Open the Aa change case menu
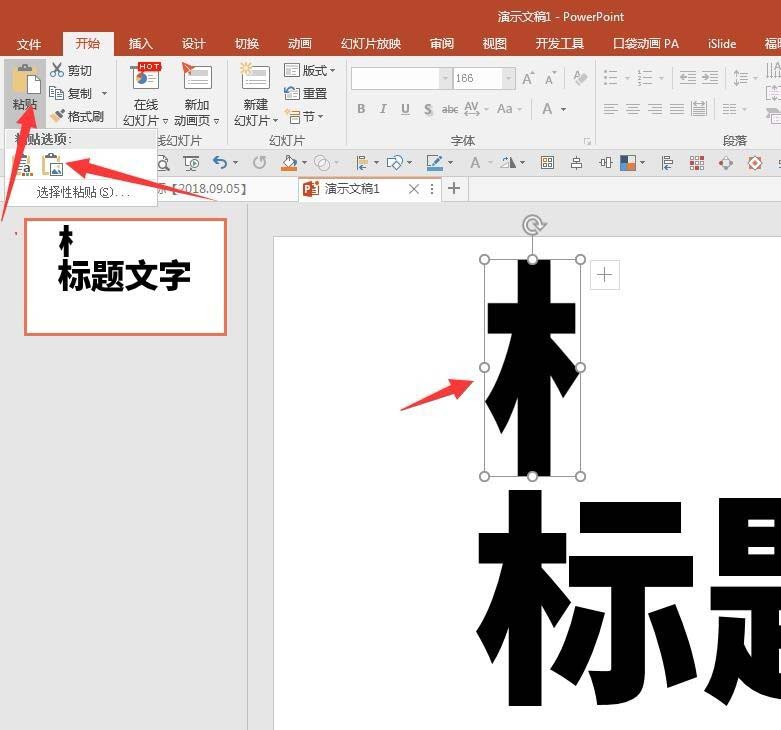Screen dimensions: 781x730 [x=509, y=109]
